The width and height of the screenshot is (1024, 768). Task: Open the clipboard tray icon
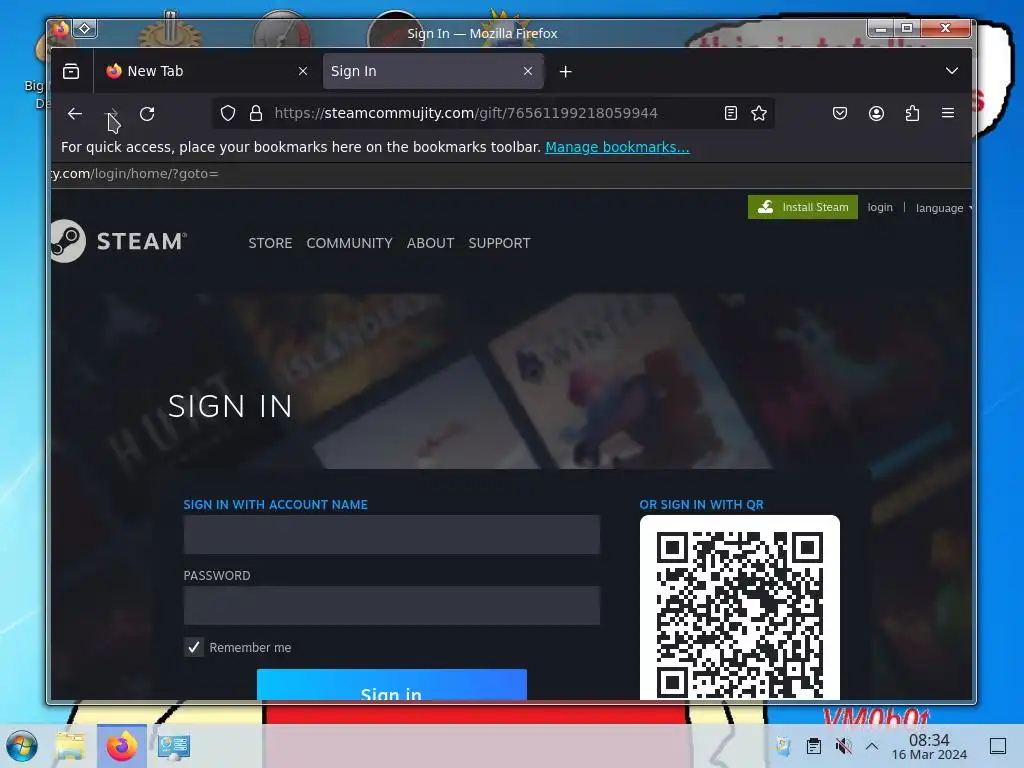[x=814, y=746]
